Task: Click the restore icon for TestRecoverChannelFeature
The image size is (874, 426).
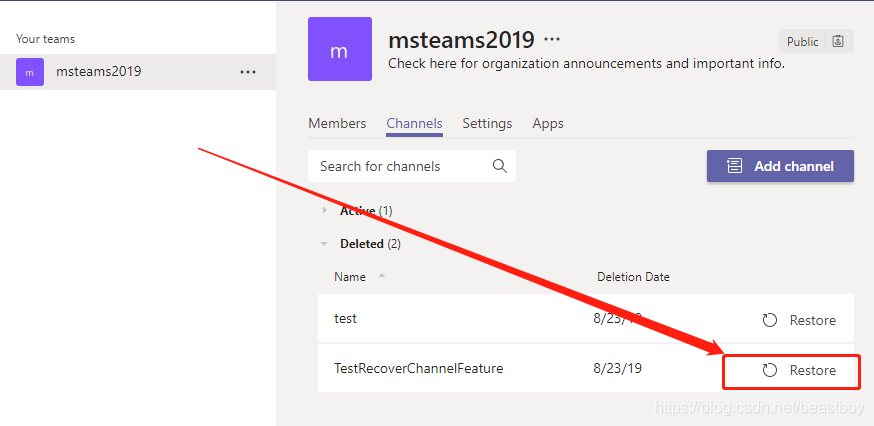Action: pos(770,370)
